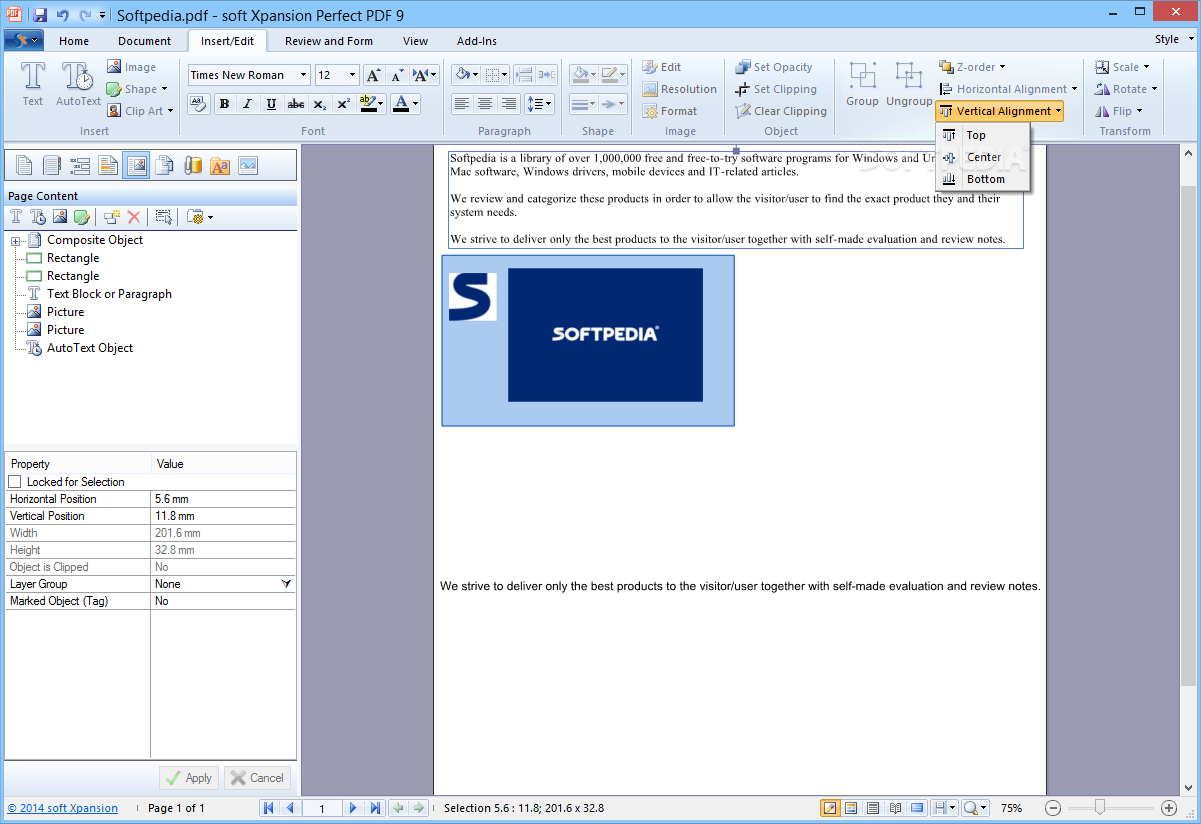This screenshot has width=1201, height=824.
Task: Go to the next page
Action: (353, 808)
